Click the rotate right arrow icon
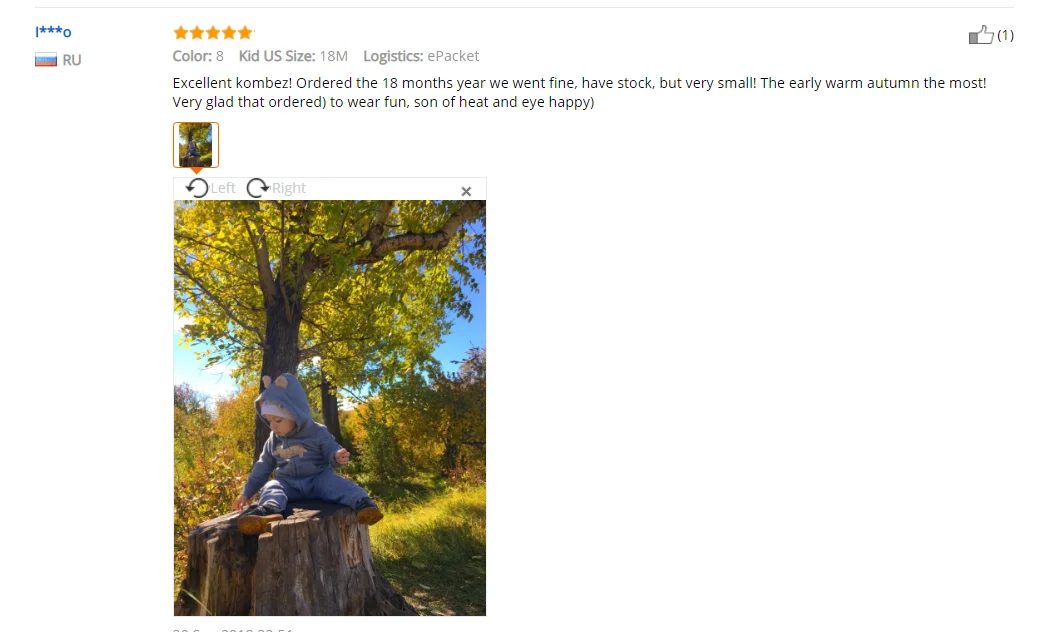Screen dimensions: 1037x632 click(x=258, y=188)
